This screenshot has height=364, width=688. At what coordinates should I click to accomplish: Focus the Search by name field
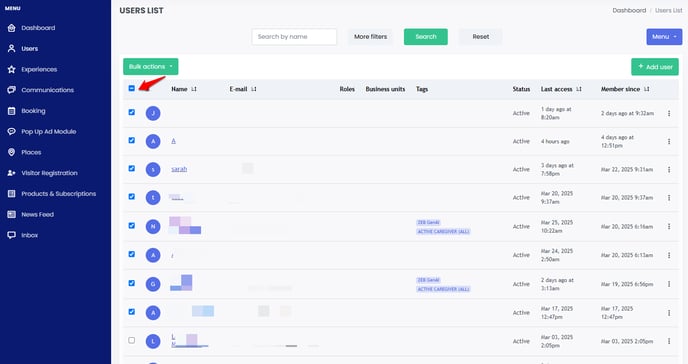294,37
